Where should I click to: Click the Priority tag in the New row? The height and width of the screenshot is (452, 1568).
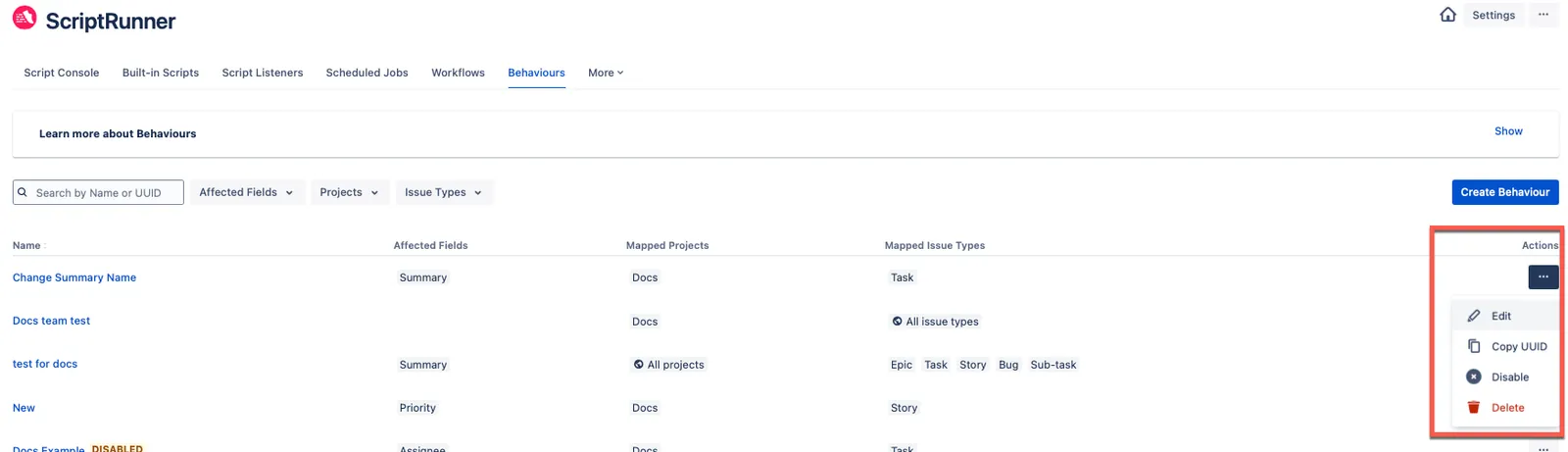[x=417, y=408]
